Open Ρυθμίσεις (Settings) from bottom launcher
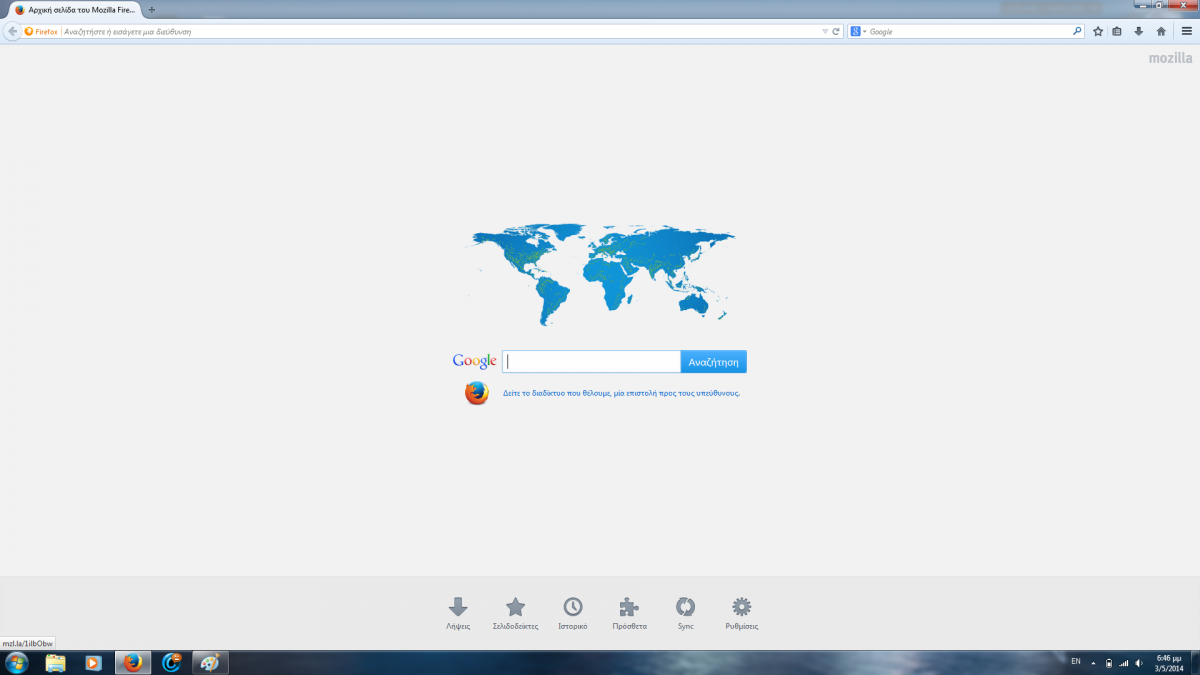 pos(742,613)
